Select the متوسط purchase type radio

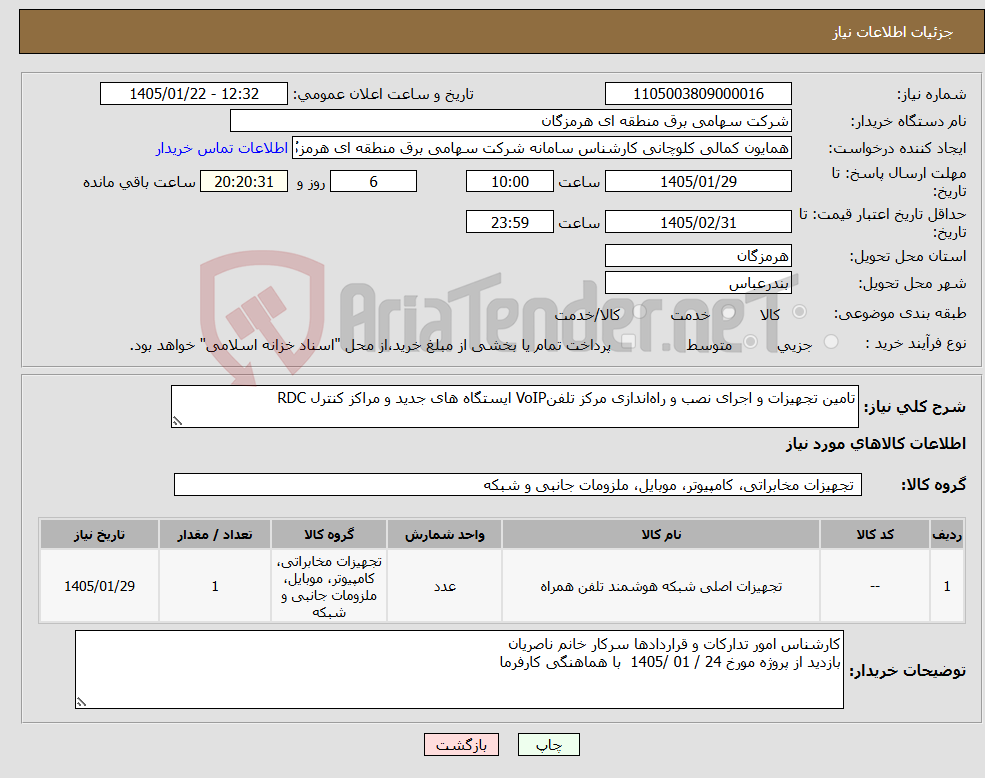tap(750, 342)
